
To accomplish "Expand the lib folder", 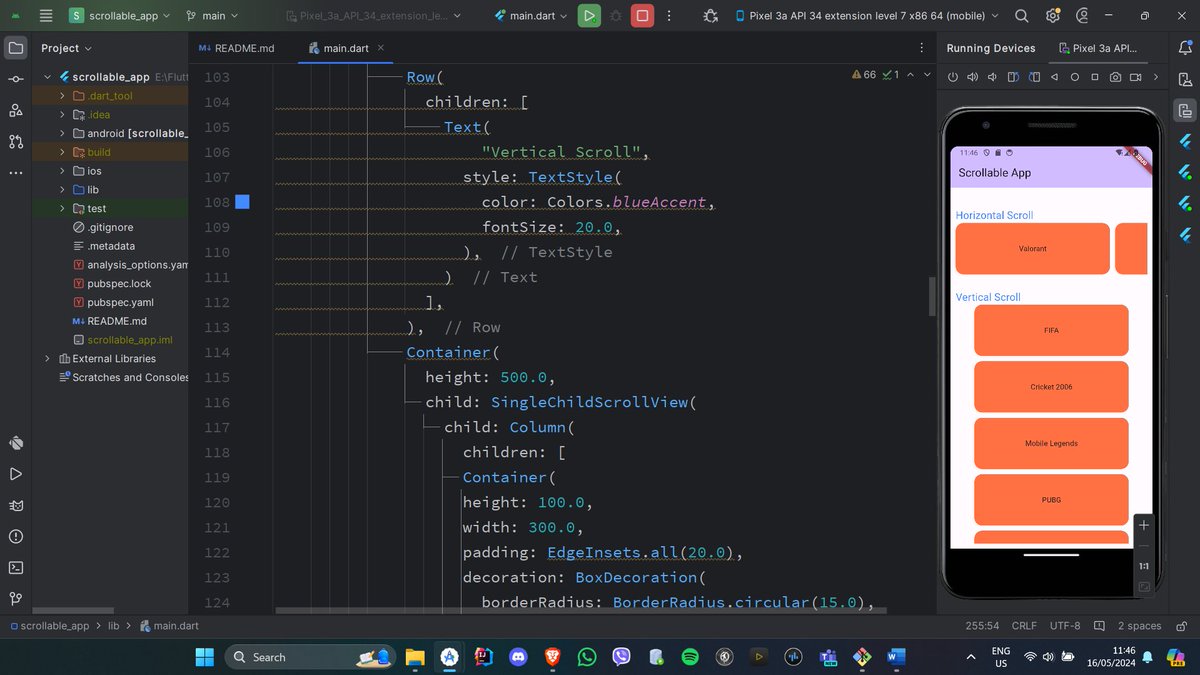I will click(x=62, y=190).
